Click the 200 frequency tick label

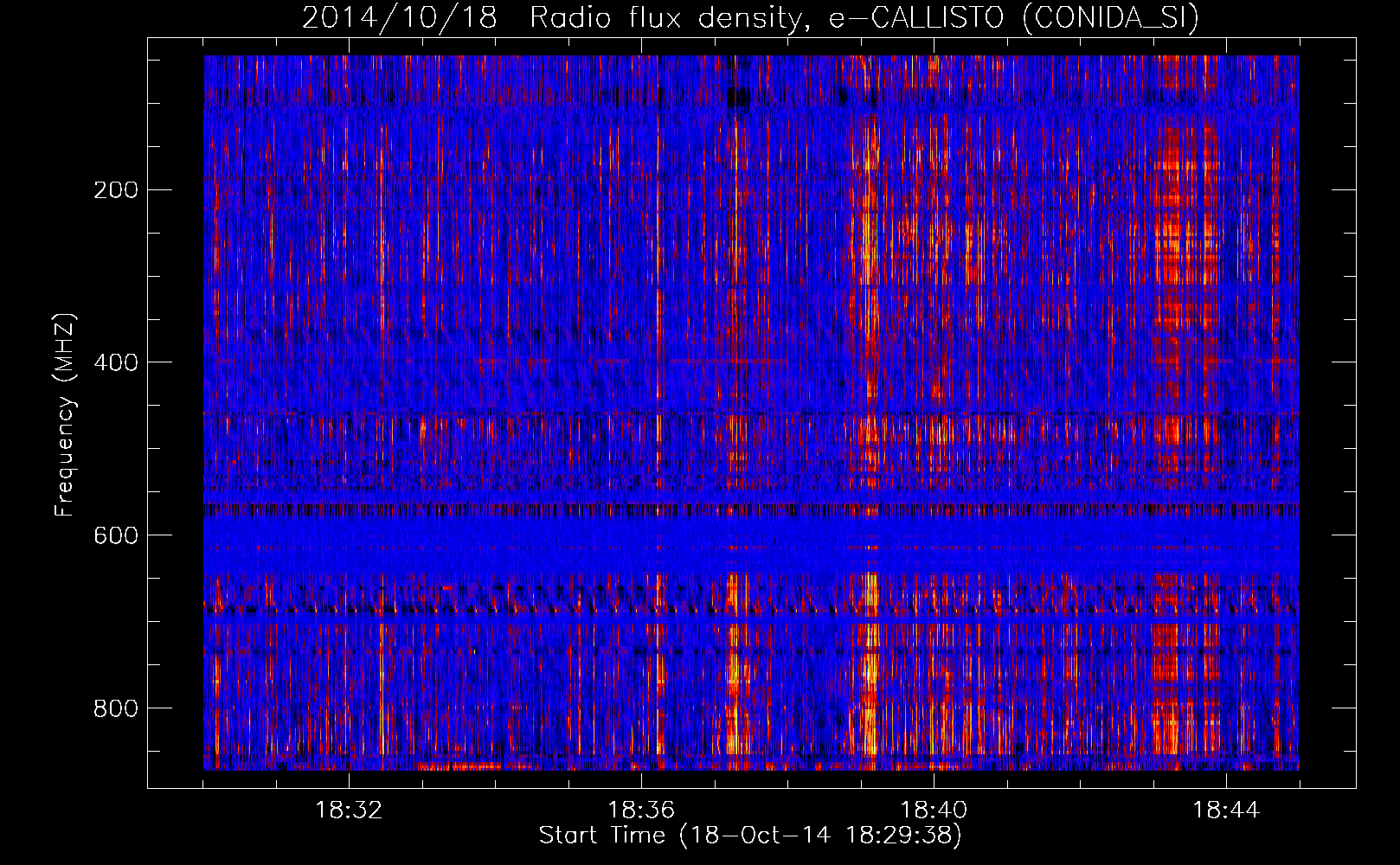(x=116, y=189)
